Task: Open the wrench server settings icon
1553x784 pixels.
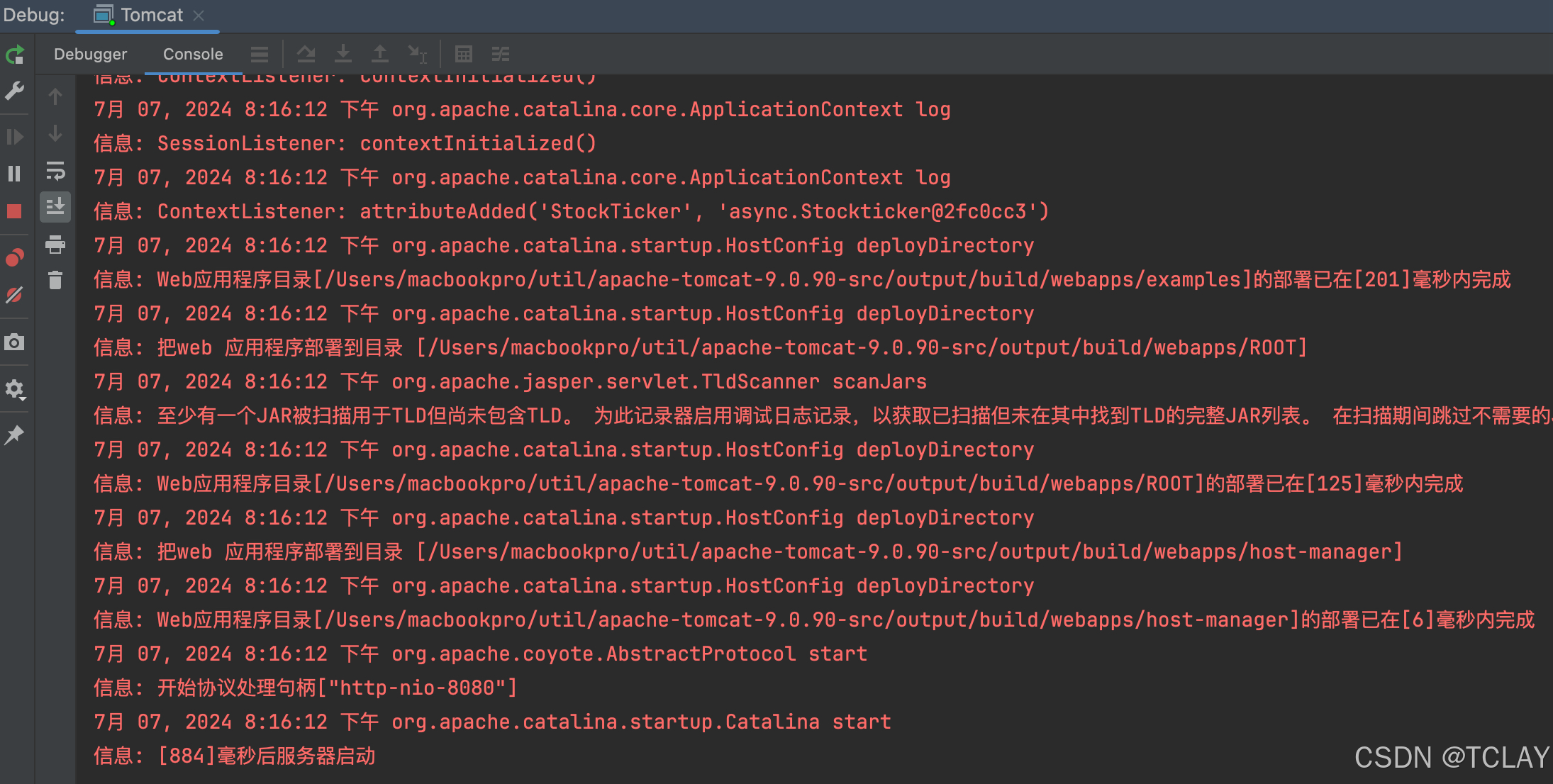Action: (x=15, y=91)
